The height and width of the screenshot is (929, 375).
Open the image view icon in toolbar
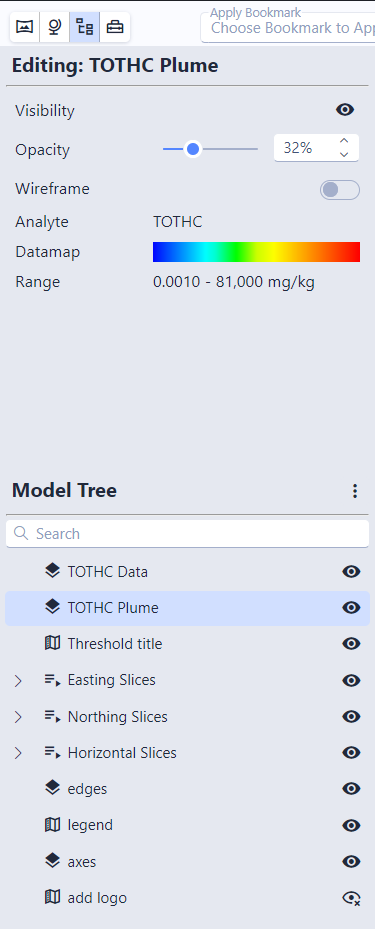coord(24,27)
